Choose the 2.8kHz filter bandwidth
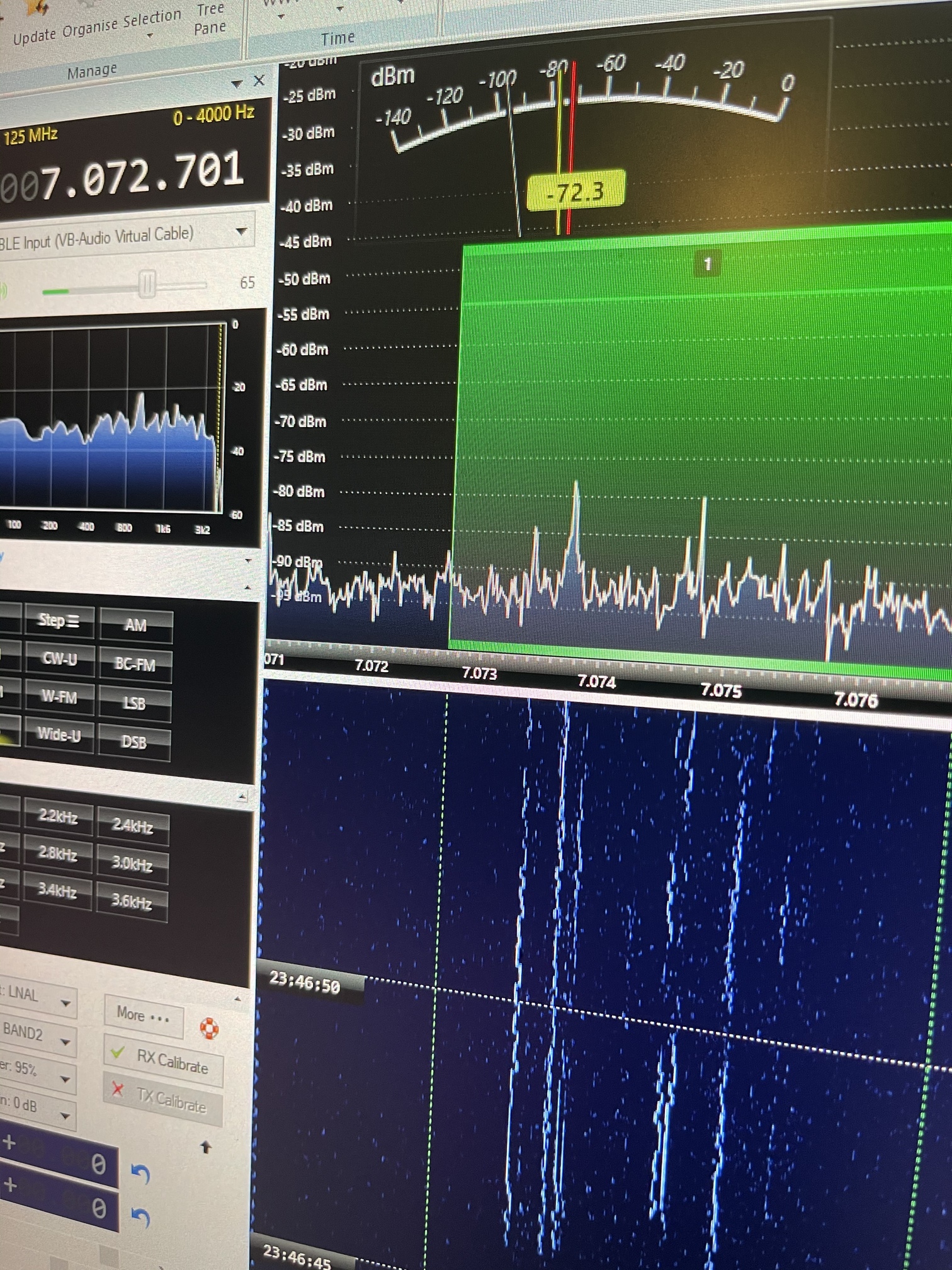 tap(57, 853)
